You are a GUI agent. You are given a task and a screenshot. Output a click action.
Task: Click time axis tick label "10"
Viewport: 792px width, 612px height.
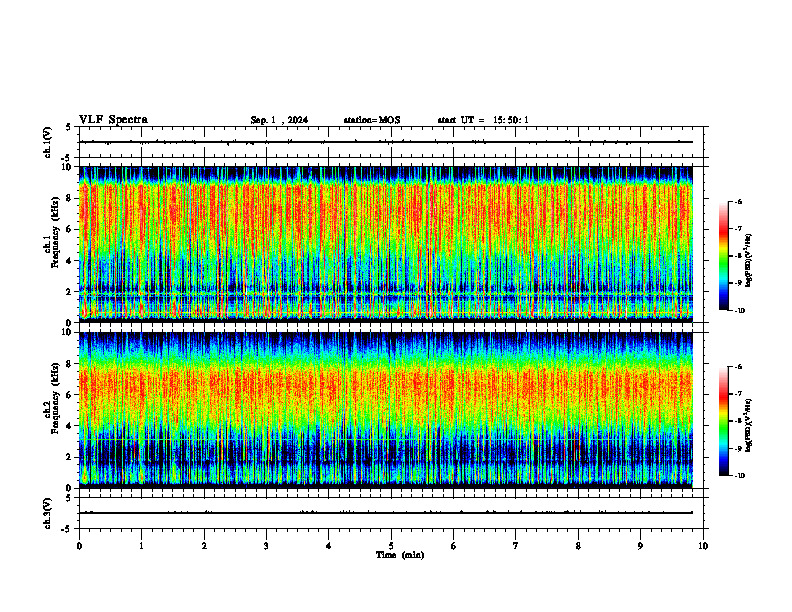703,546
